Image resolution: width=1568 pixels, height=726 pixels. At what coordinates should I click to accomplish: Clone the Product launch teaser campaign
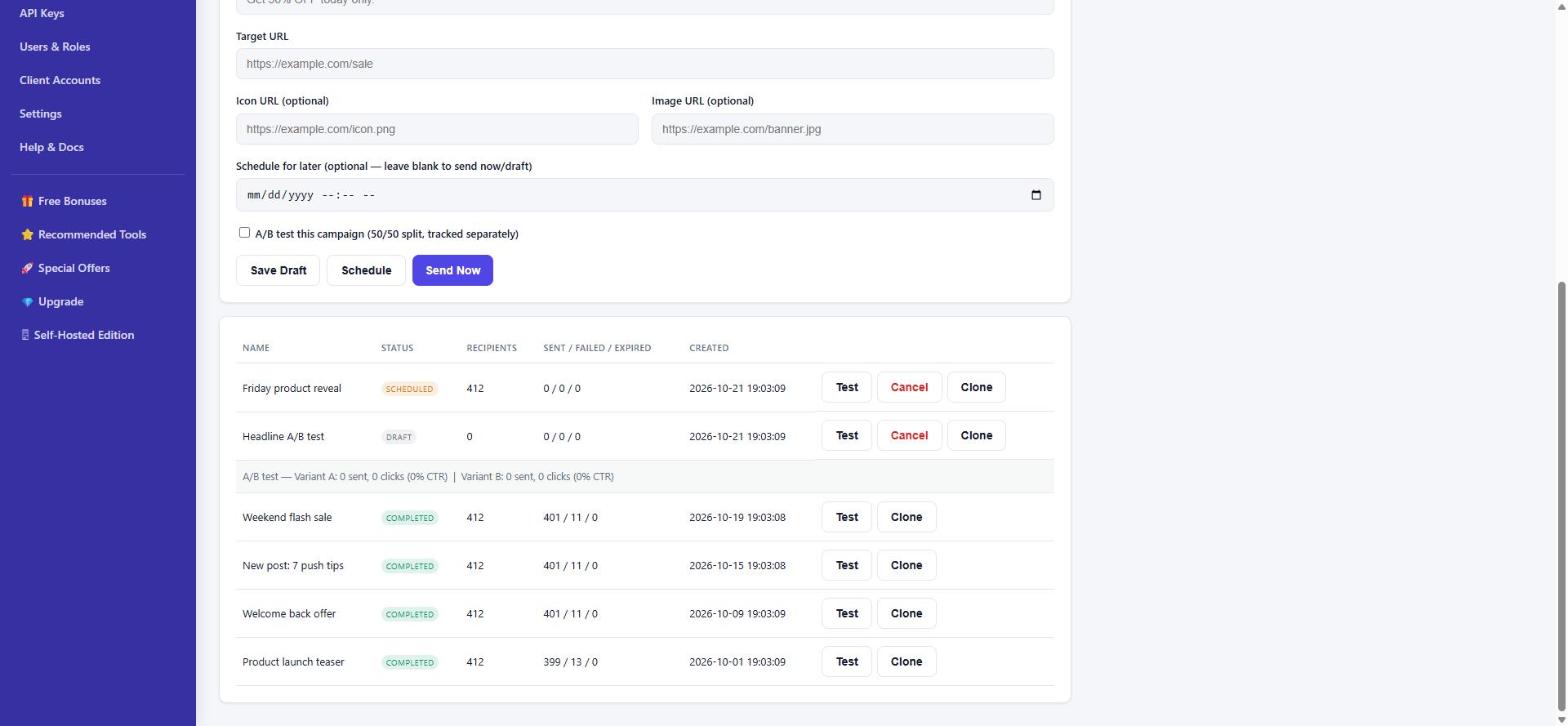point(906,661)
